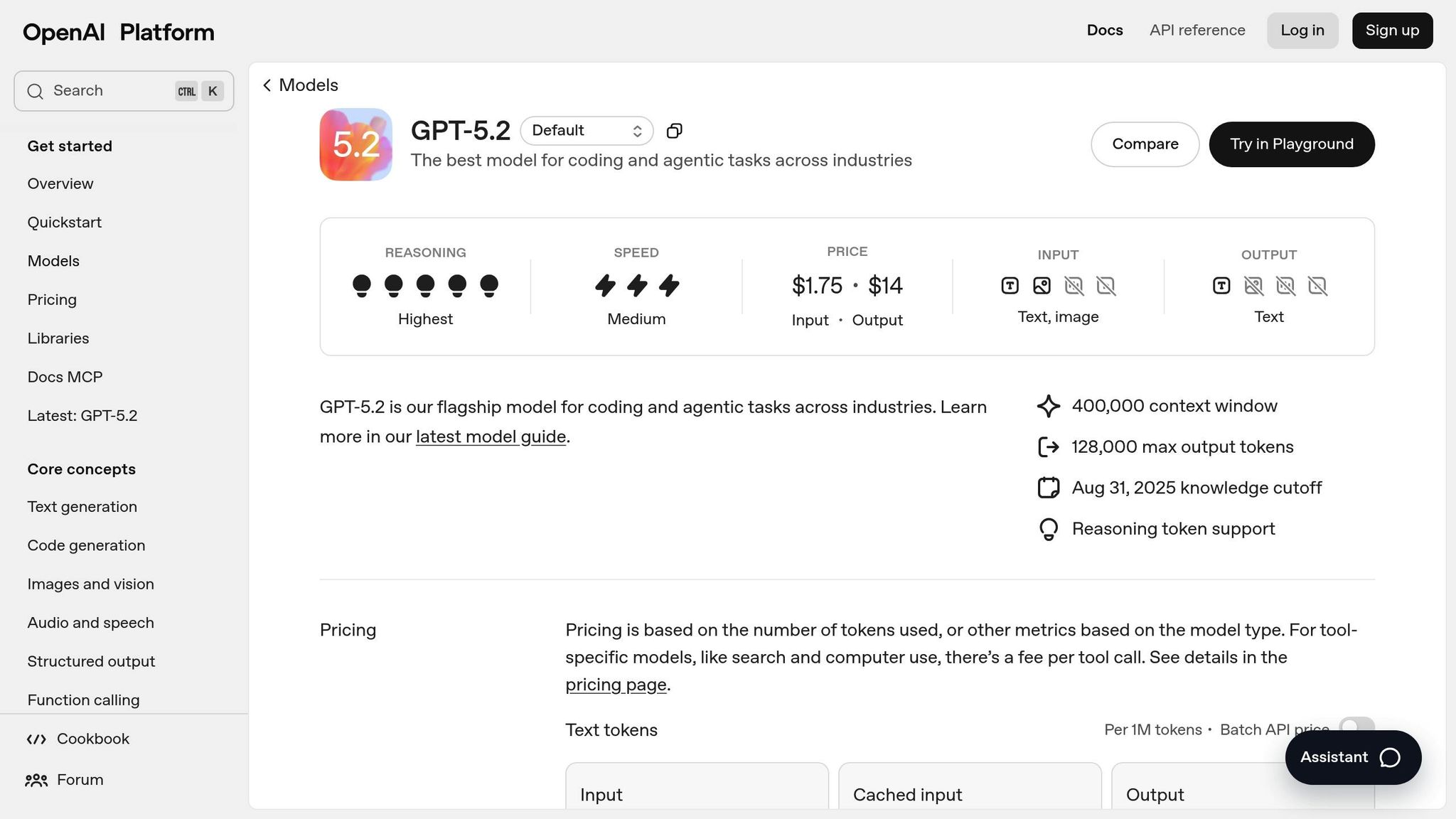Open the API reference tab
The image size is (1456, 819).
coord(1197,31)
